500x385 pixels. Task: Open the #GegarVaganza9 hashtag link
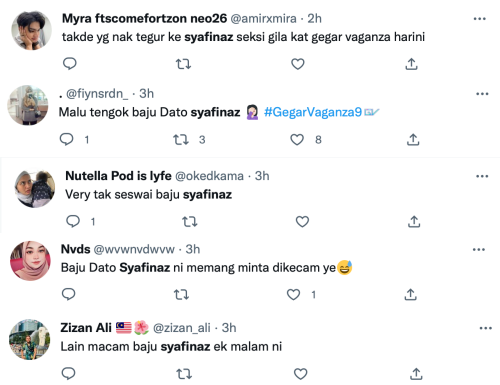313,112
